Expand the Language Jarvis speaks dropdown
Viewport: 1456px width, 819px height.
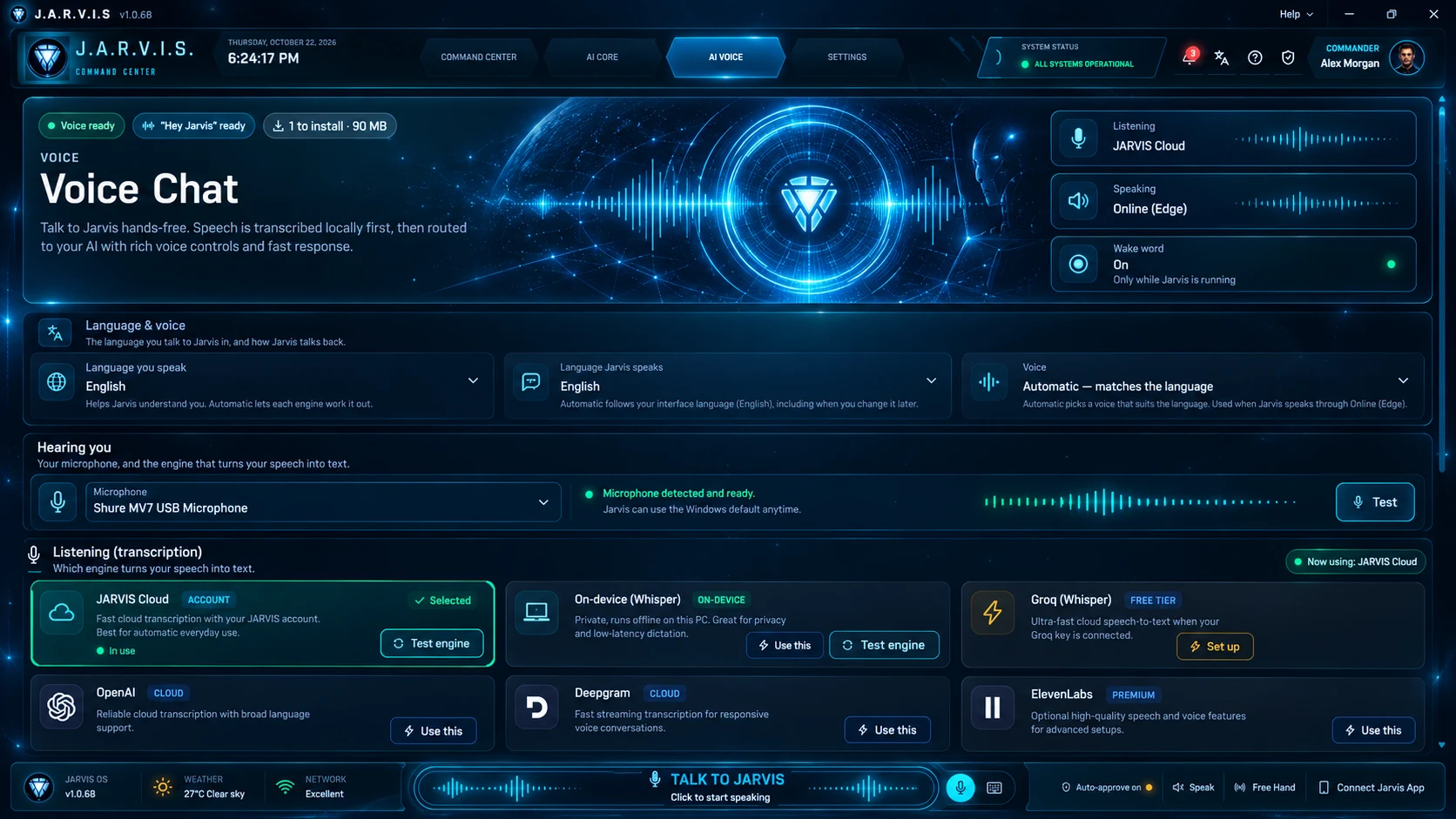pos(728,386)
